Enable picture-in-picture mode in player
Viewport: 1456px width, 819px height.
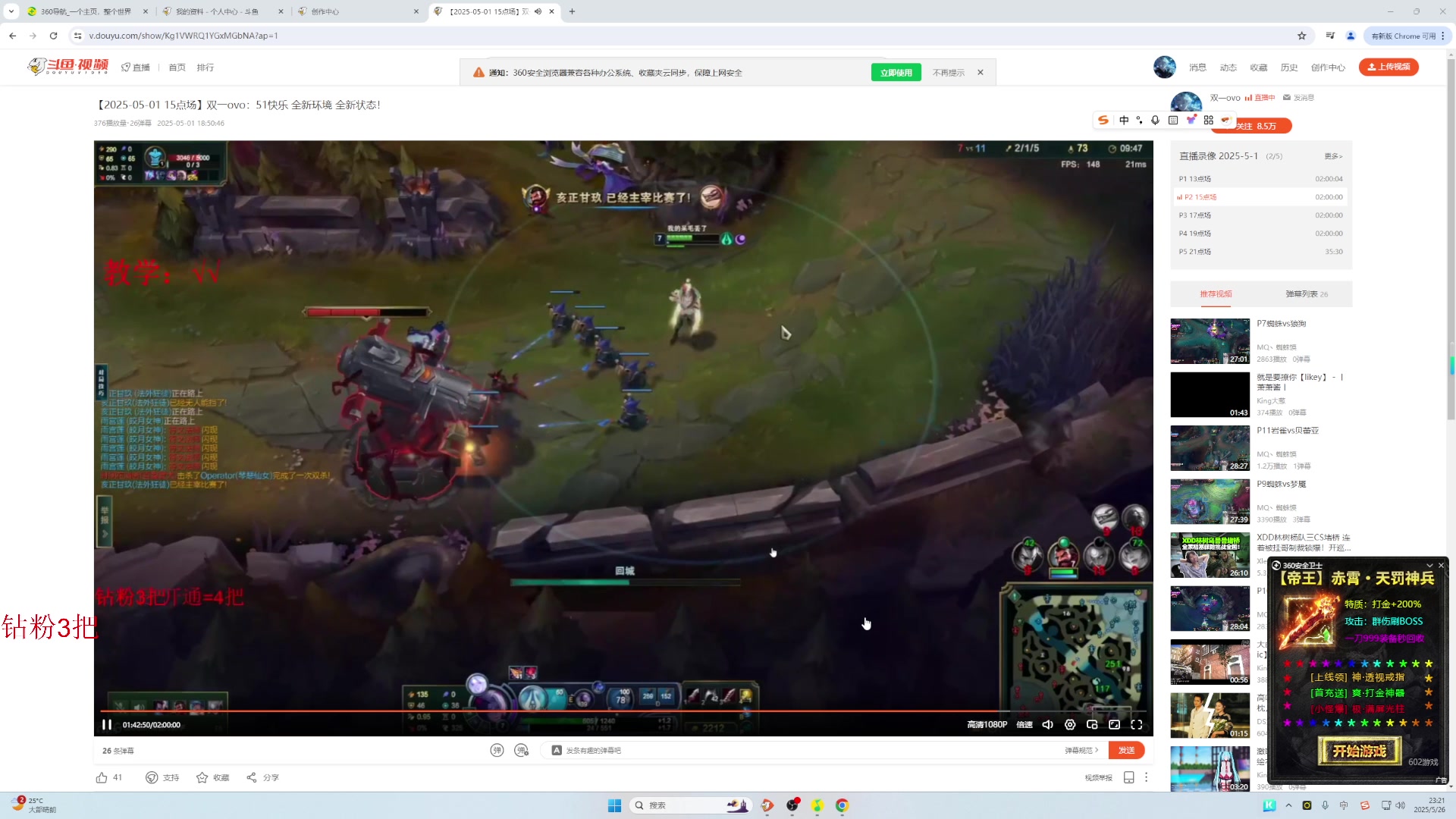click(1092, 724)
